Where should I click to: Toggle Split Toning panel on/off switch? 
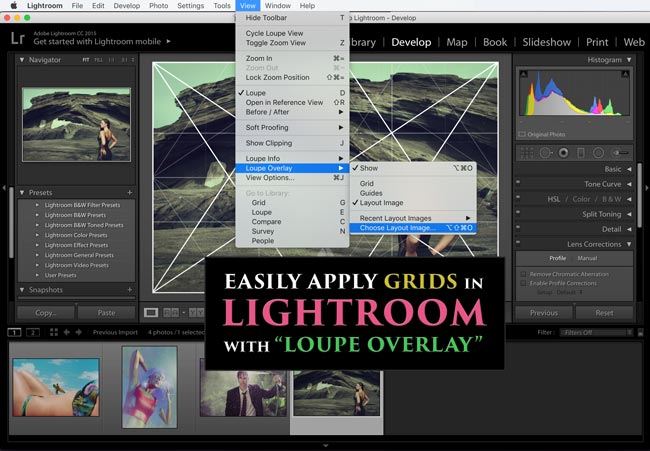pos(518,211)
